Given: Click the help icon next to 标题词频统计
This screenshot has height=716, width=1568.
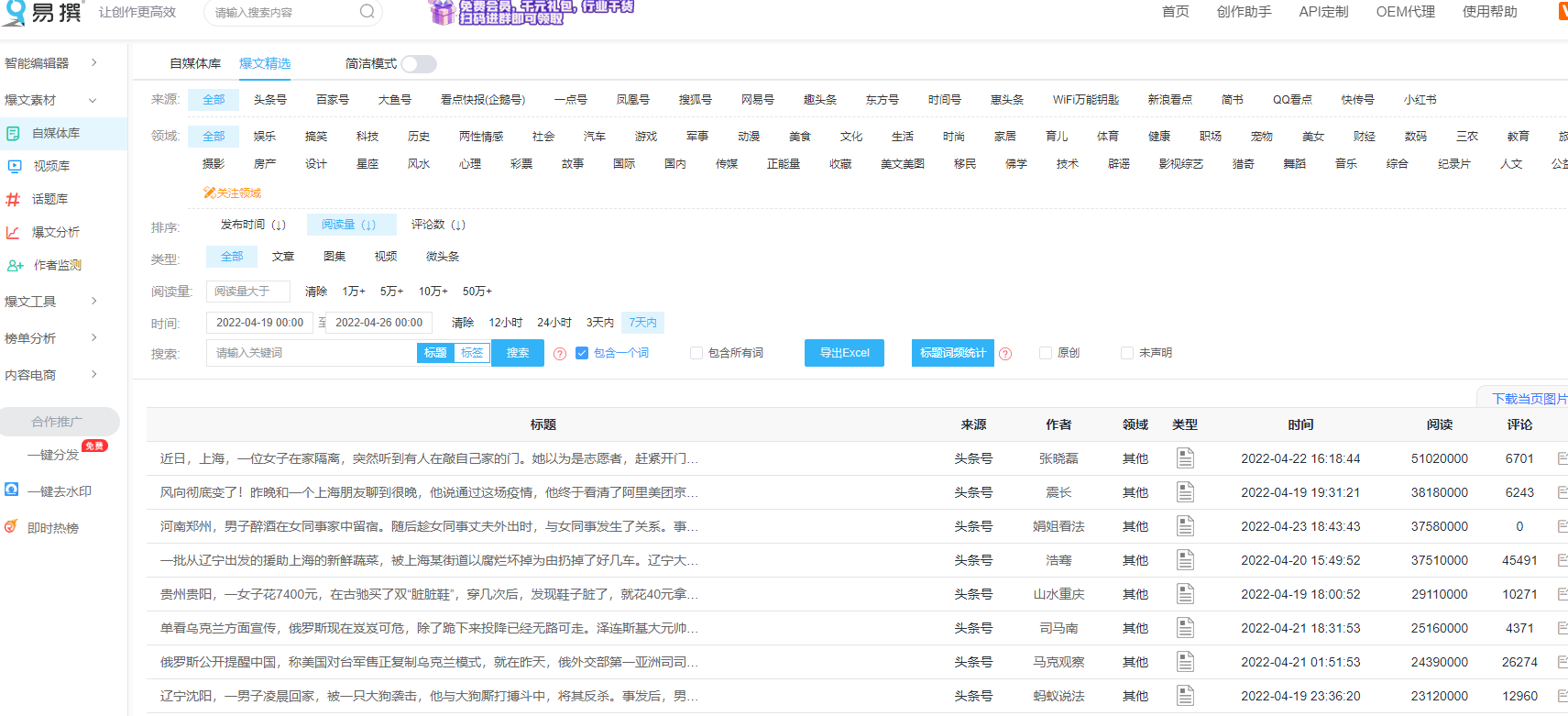Looking at the screenshot, I should click(1005, 354).
